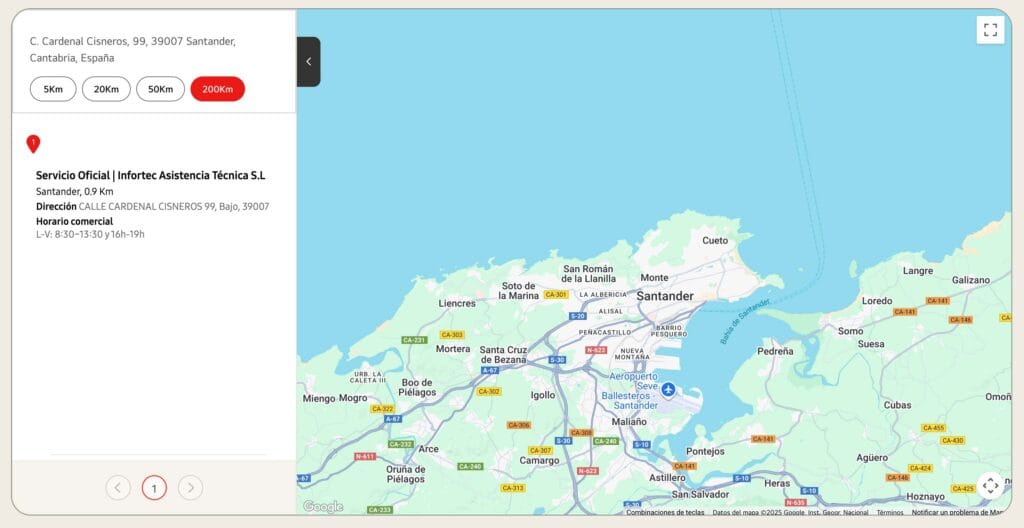
Task: Click the A-67 highway shield
Action: tap(490, 370)
